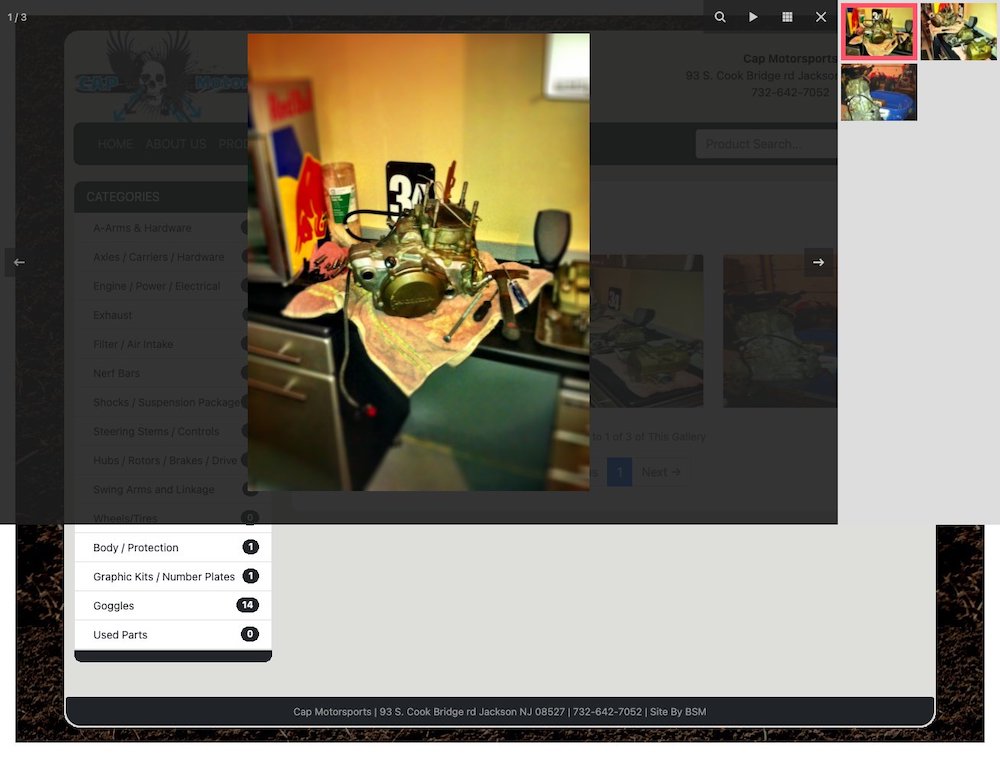Click the 14 count badge beside Goggles
Image resolution: width=1000 pixels, height=758 pixels.
coord(247,605)
